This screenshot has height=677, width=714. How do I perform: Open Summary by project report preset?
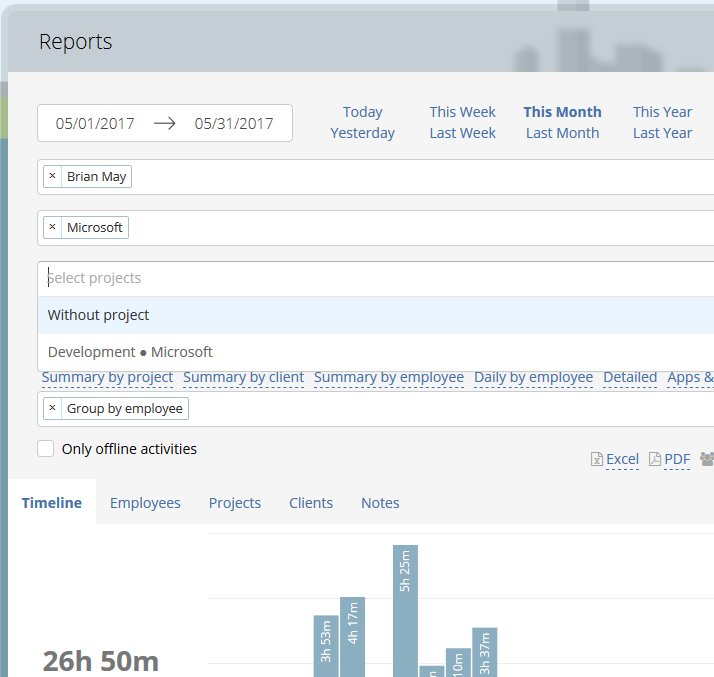(x=107, y=377)
